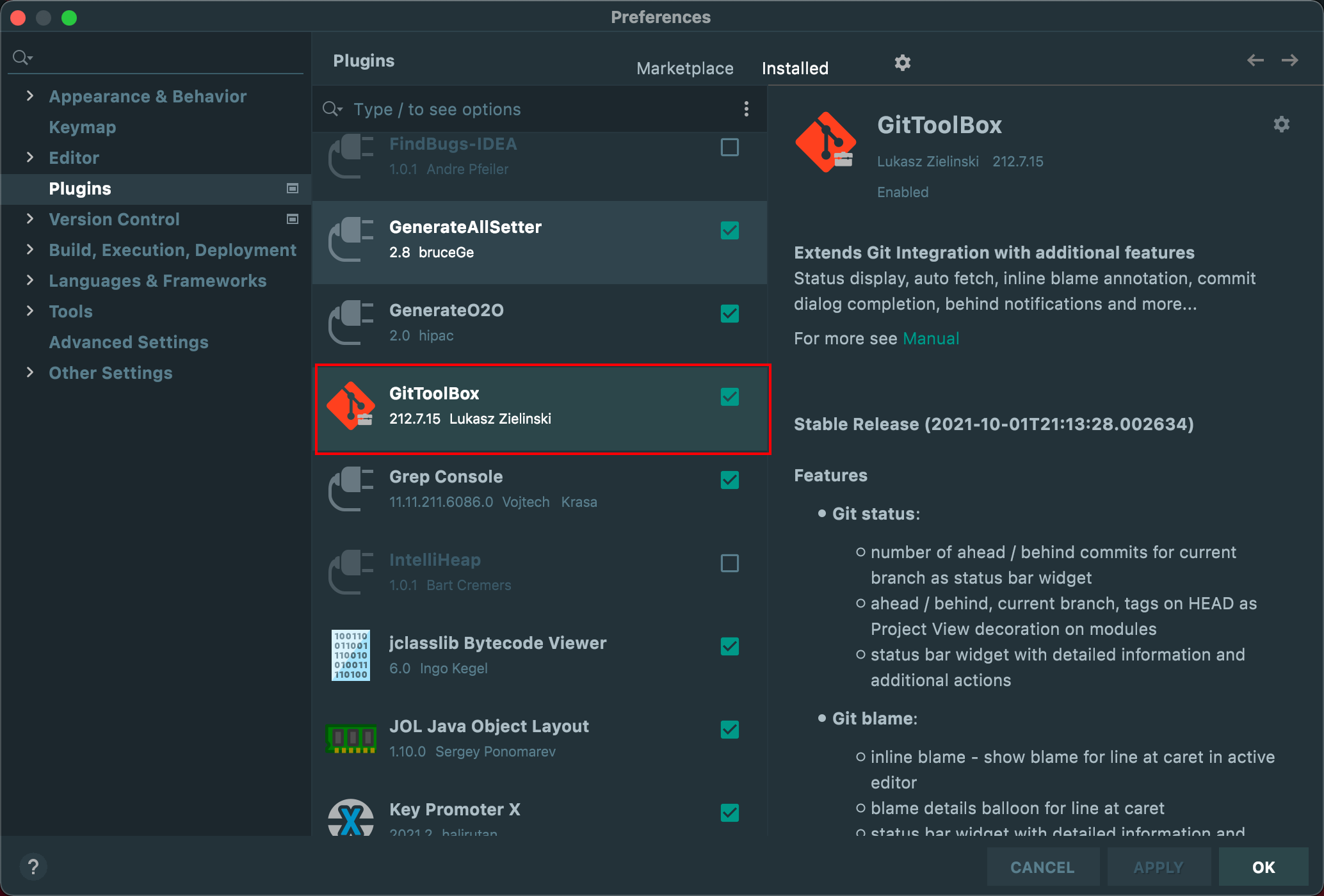Open the GitToolBox Manual link
Screen dimensions: 1324x896
(930, 339)
